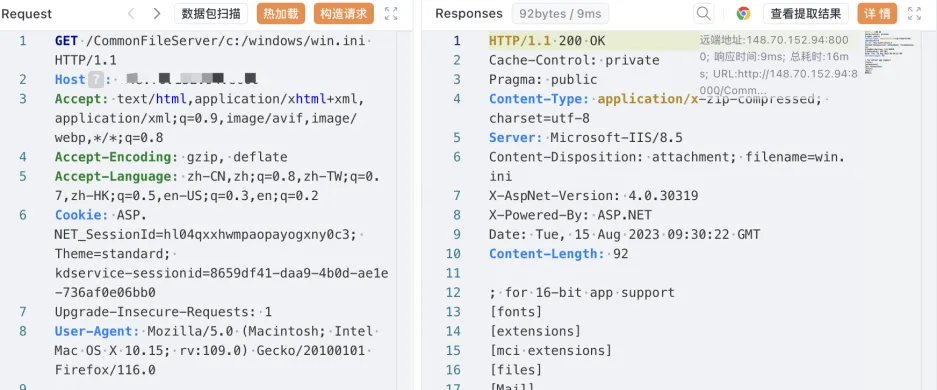
Task: Open the response in the Chrome browser icon
Action: click(743, 14)
